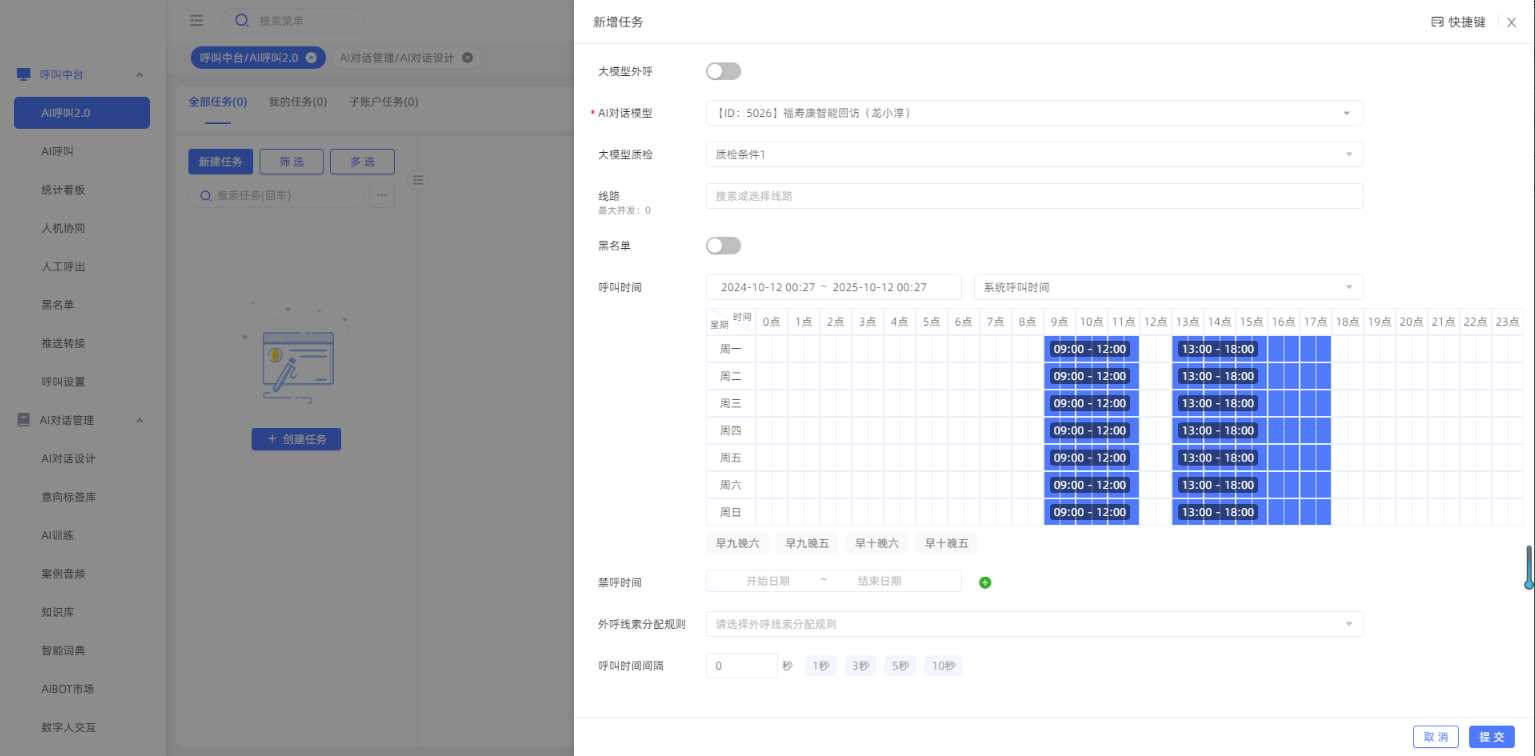The image size is (1535, 756).
Task: Turn on the 黑名单 toggle switch
Action: [723, 245]
